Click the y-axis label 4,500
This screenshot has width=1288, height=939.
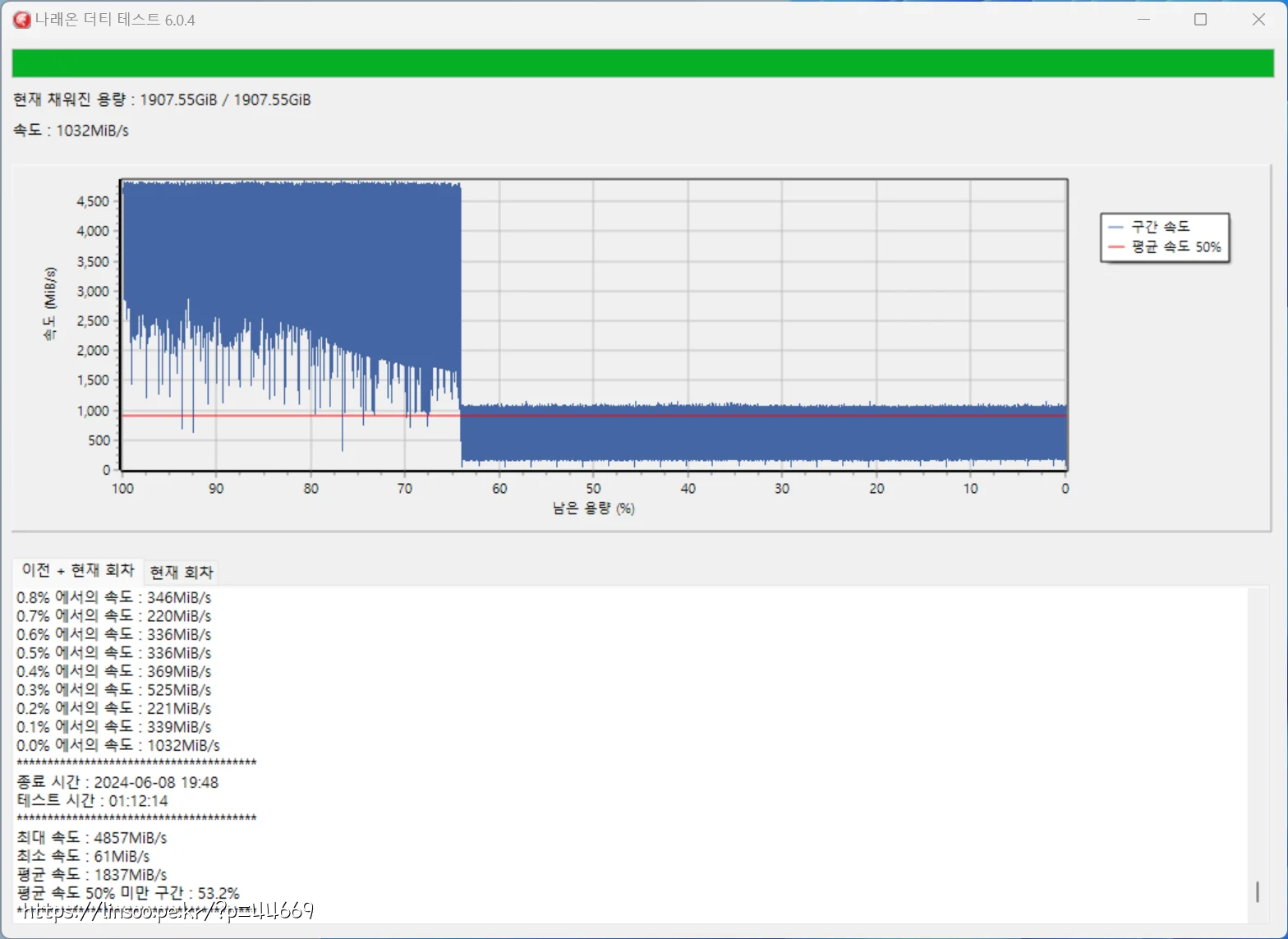[93, 202]
